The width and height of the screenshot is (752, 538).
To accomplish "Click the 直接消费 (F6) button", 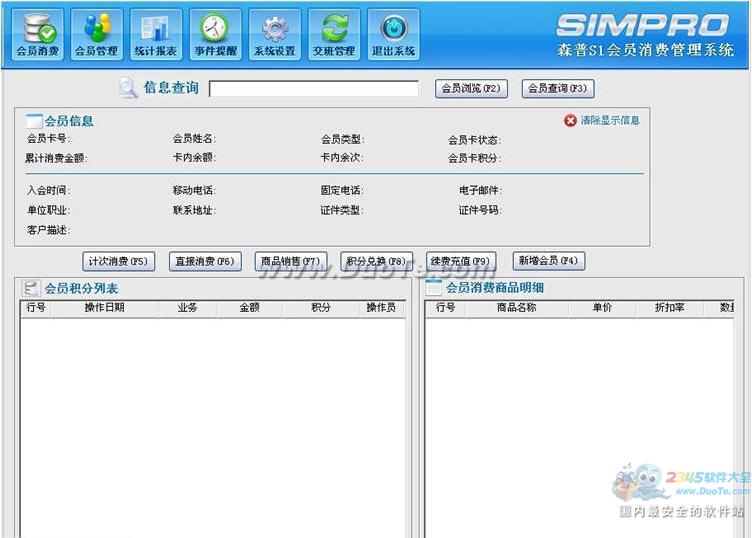I will pyautogui.click(x=205, y=261).
